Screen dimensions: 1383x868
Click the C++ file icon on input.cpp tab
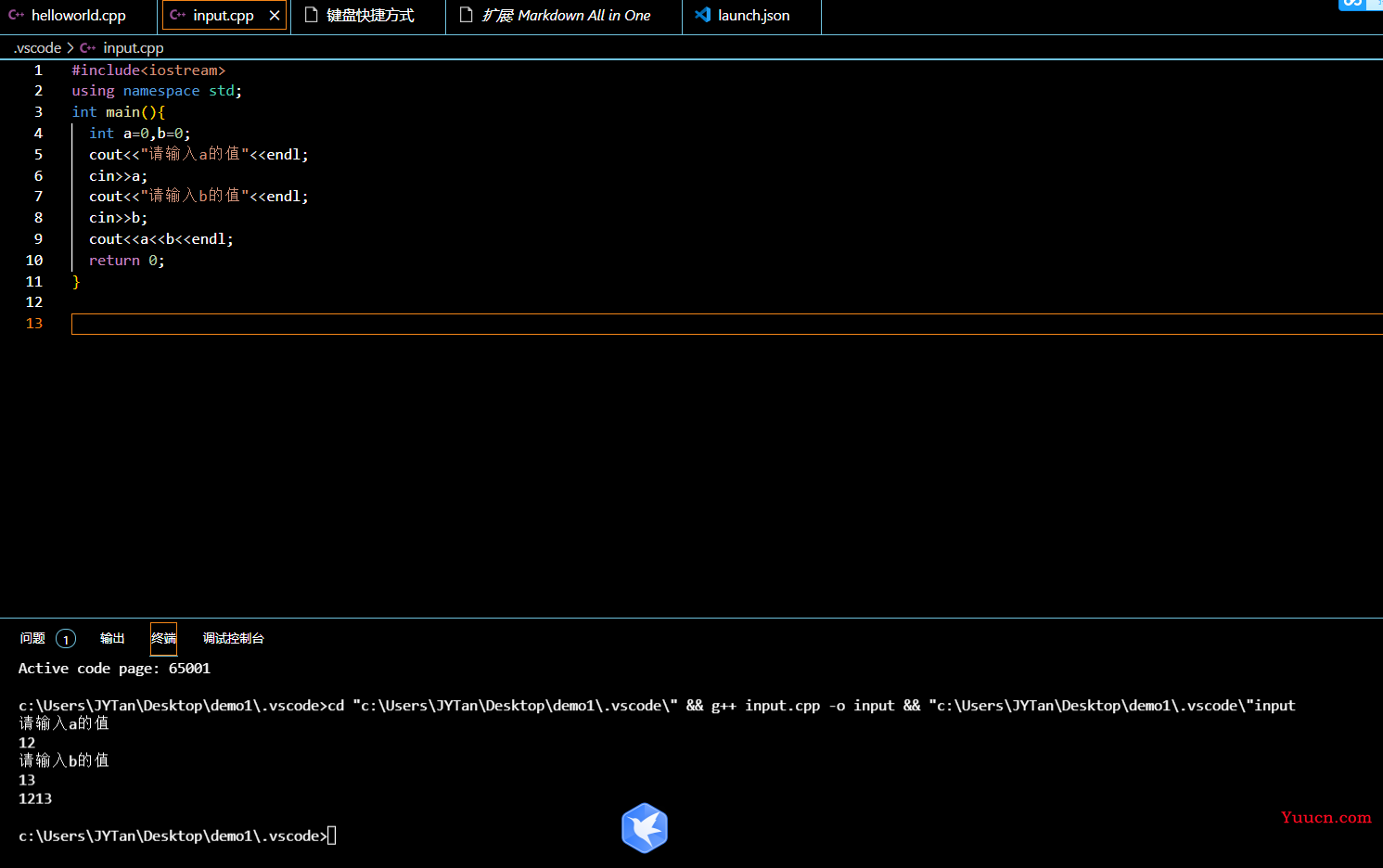pyautogui.click(x=178, y=16)
